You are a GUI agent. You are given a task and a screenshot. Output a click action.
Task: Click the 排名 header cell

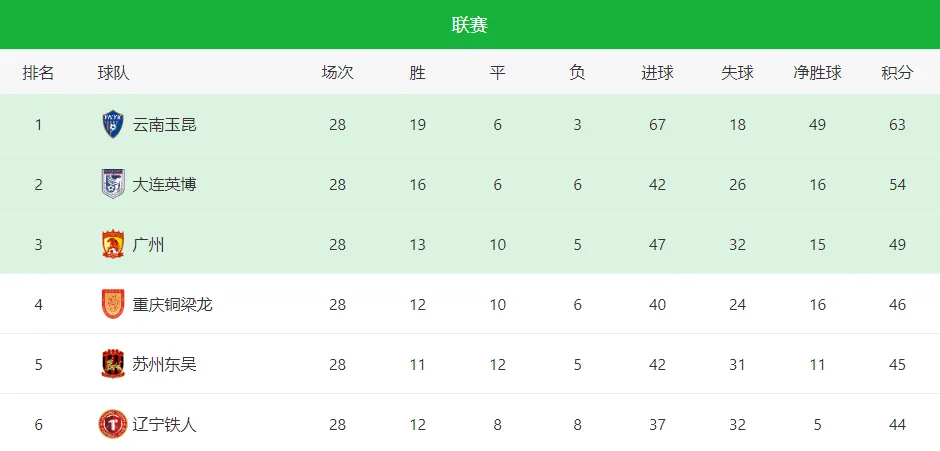click(x=38, y=73)
